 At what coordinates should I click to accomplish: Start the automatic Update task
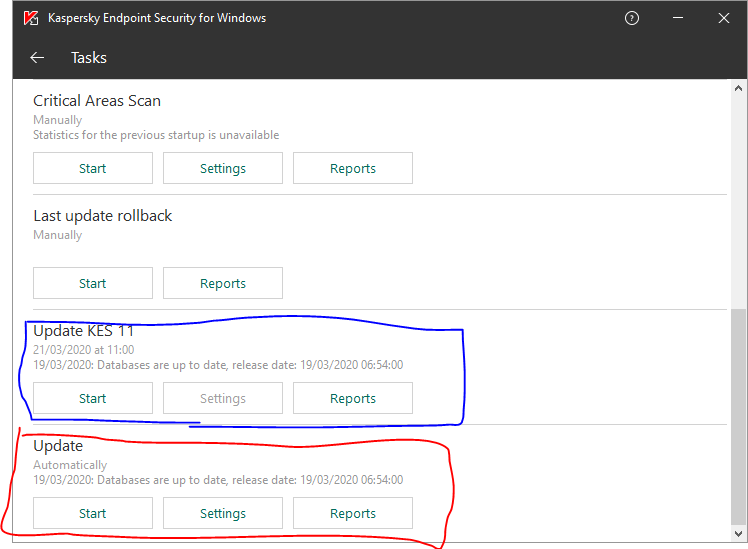pos(93,514)
